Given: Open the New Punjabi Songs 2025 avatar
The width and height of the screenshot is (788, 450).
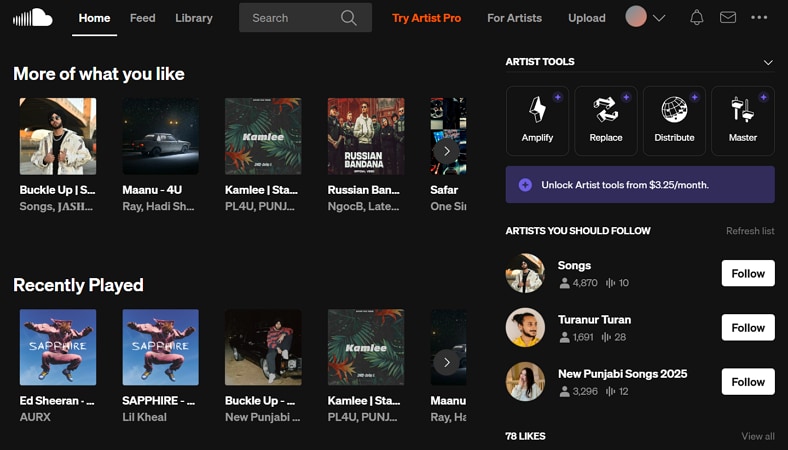Looking at the screenshot, I should [525, 382].
